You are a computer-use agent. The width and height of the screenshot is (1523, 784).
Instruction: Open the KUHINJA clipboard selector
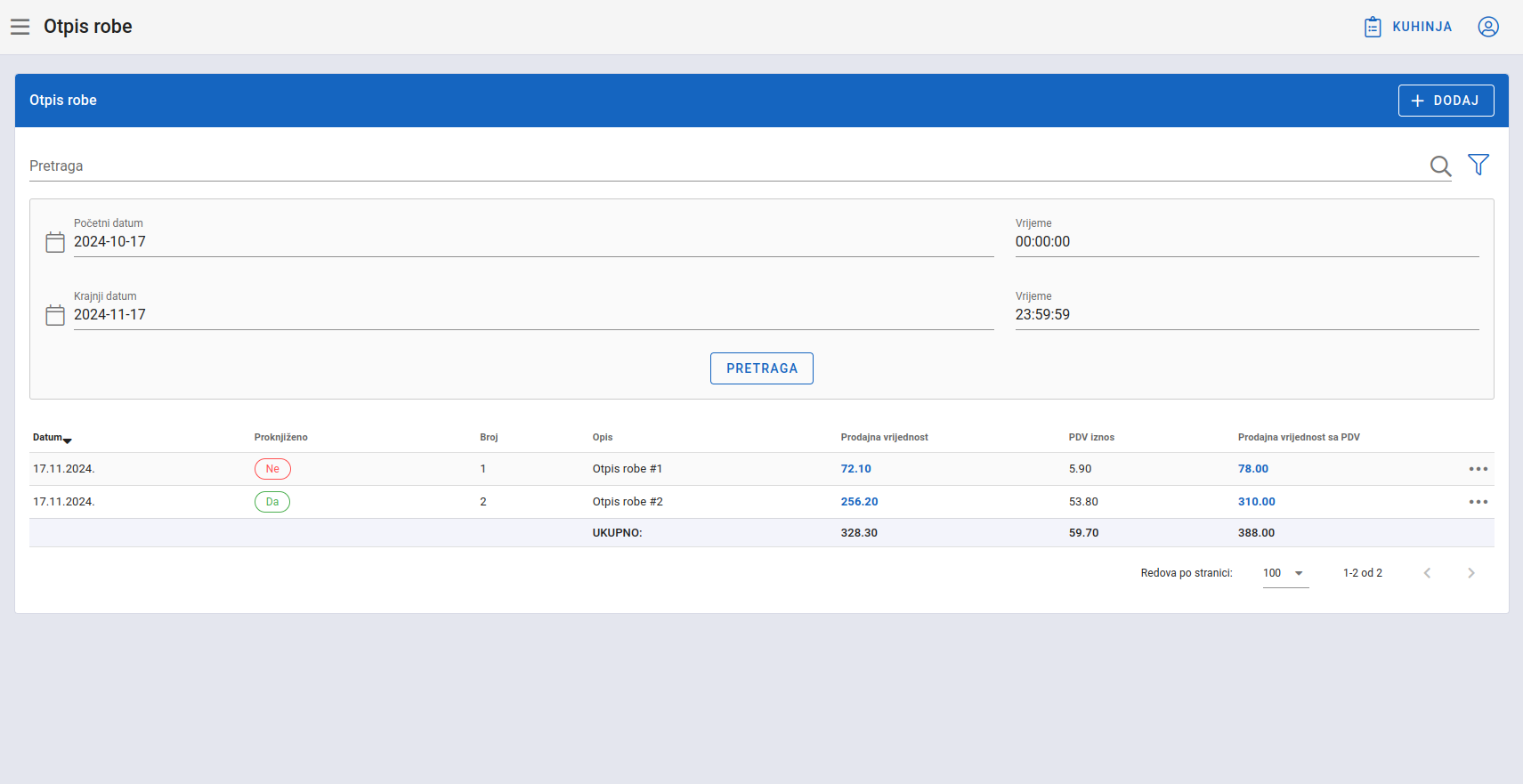click(1408, 27)
